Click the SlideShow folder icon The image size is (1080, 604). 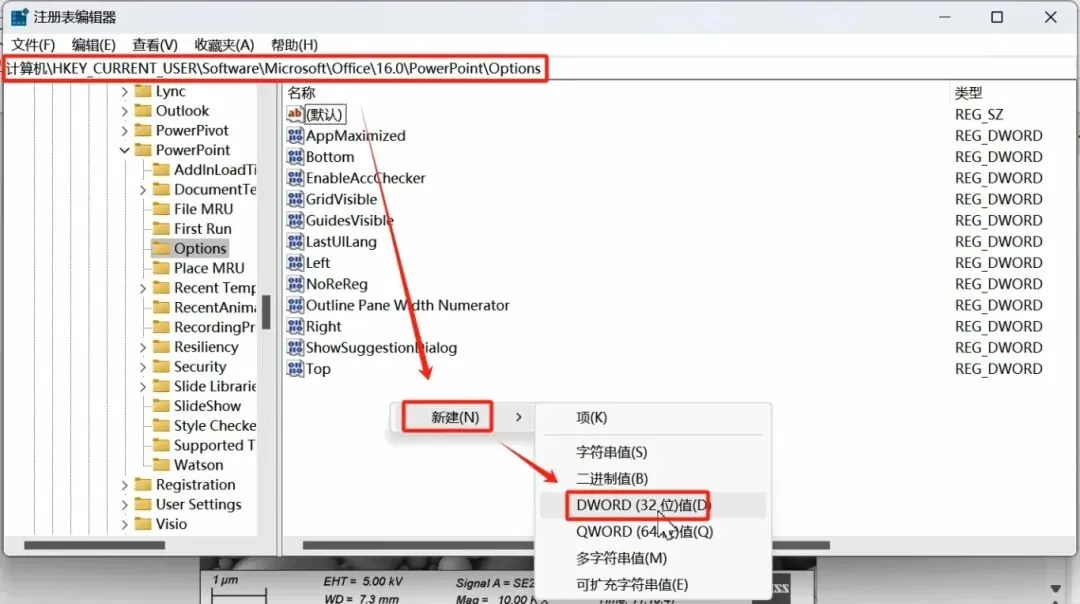click(x=161, y=406)
